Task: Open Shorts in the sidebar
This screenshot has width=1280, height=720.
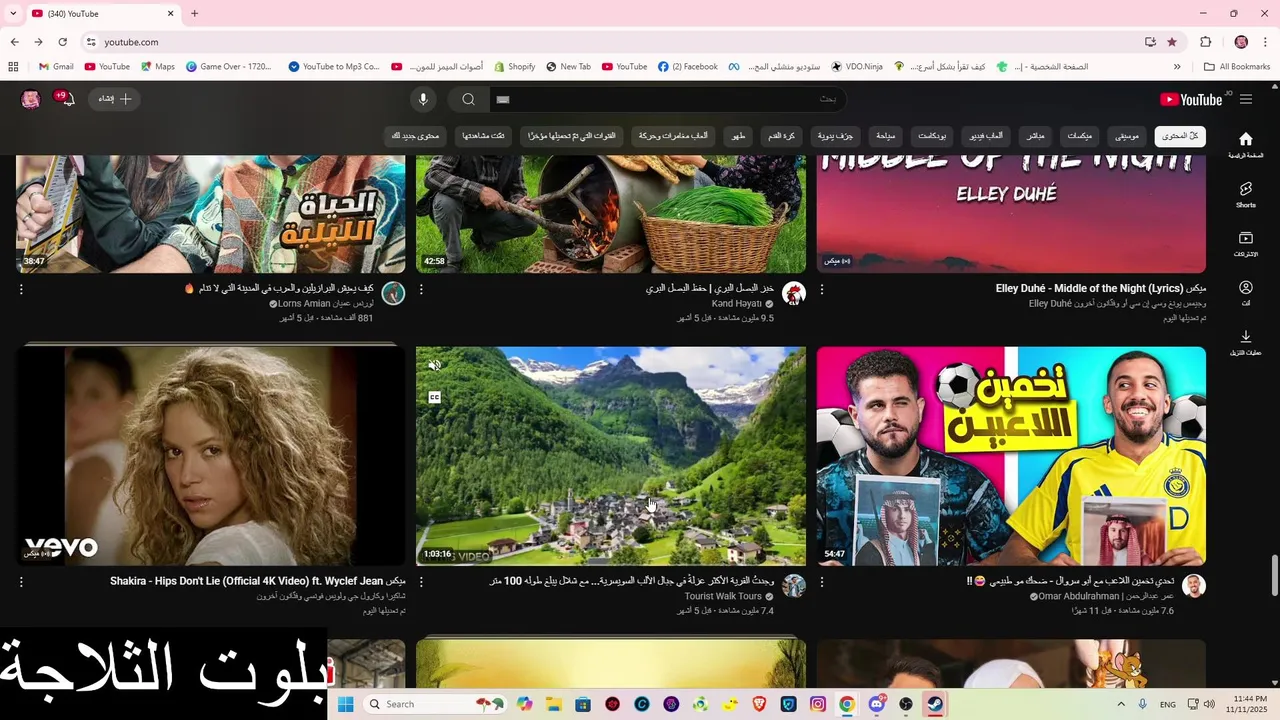Action: pyautogui.click(x=1246, y=194)
